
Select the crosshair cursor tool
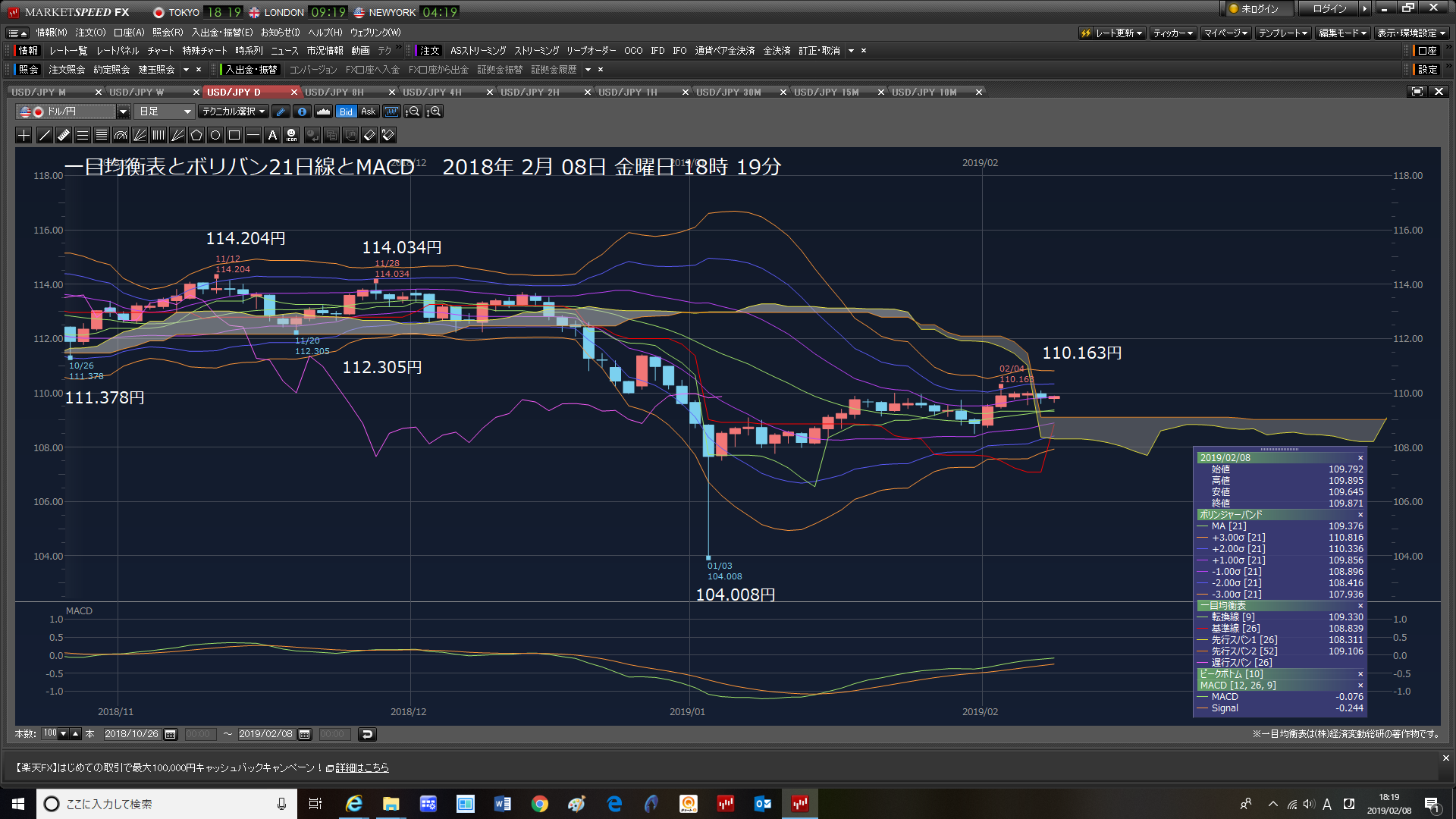(24, 135)
